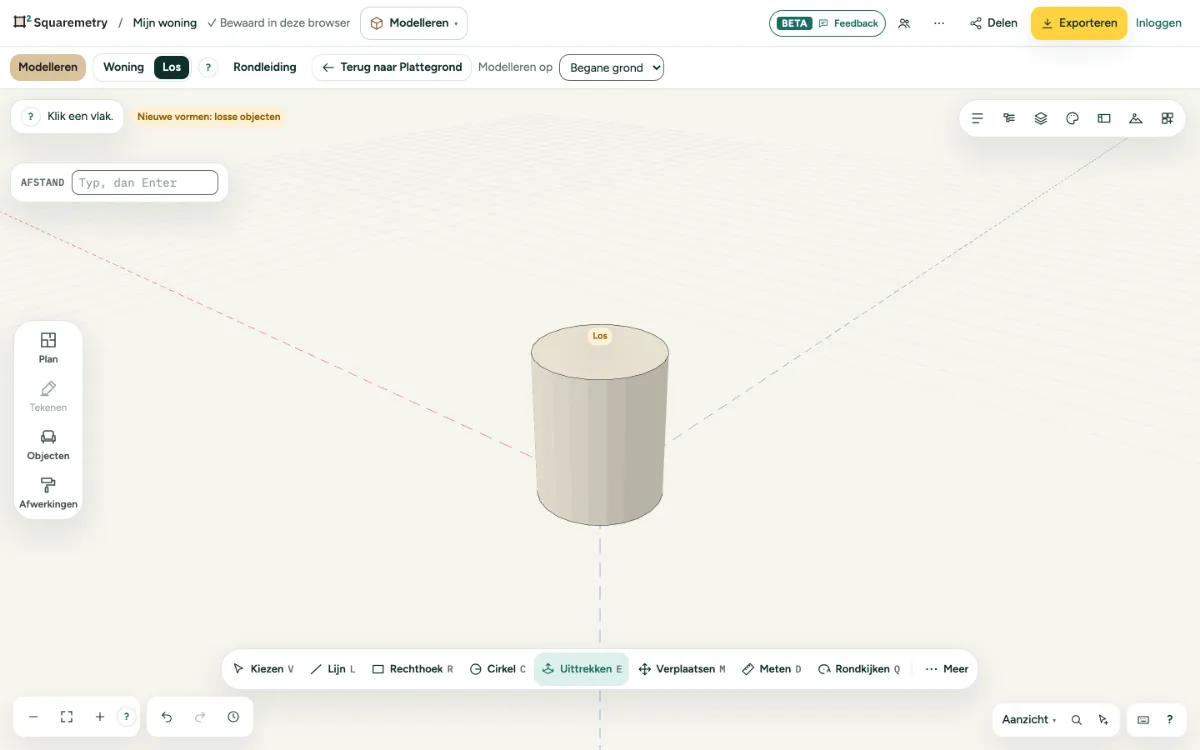1200x750 pixels.
Task: Select the Kiezen tool
Action: coord(263,669)
